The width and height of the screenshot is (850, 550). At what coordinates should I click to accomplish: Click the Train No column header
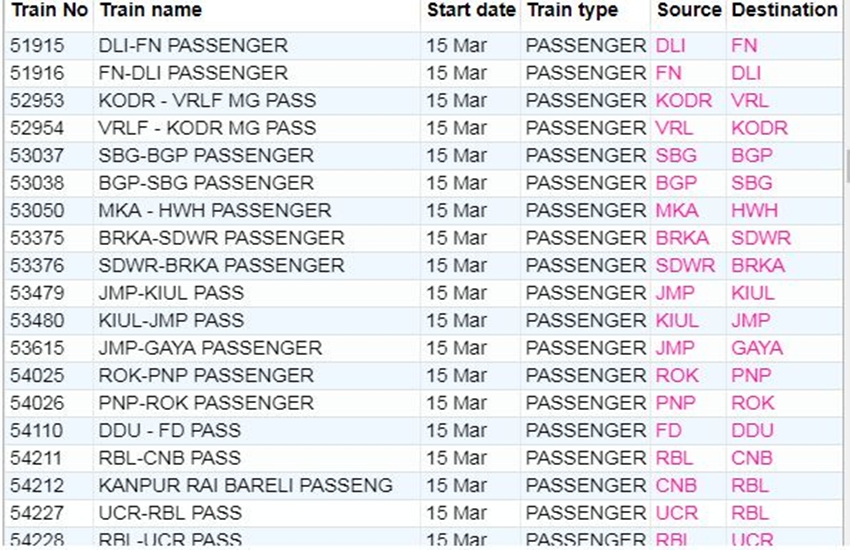coord(49,11)
